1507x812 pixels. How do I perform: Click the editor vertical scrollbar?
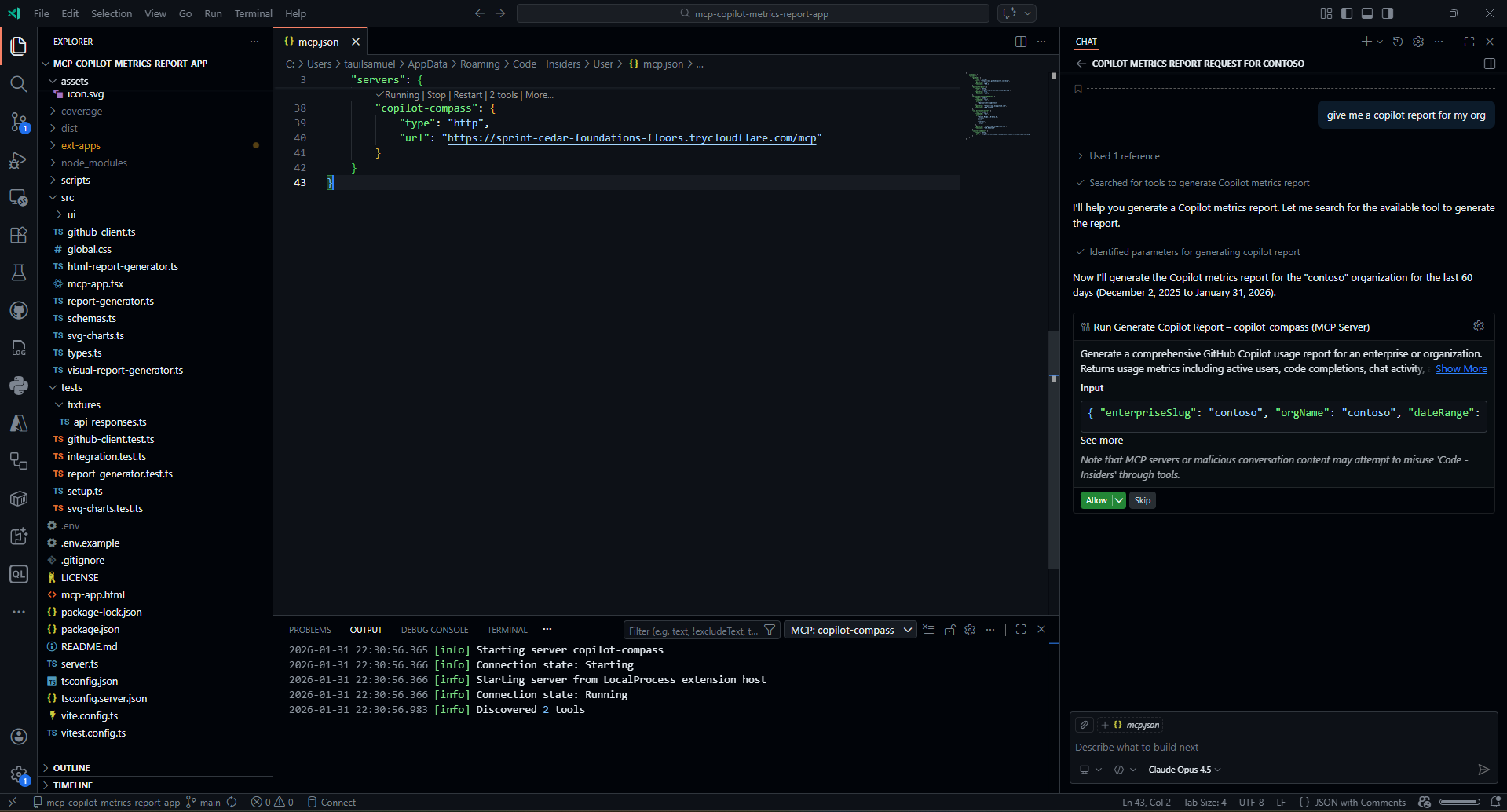(1054, 449)
